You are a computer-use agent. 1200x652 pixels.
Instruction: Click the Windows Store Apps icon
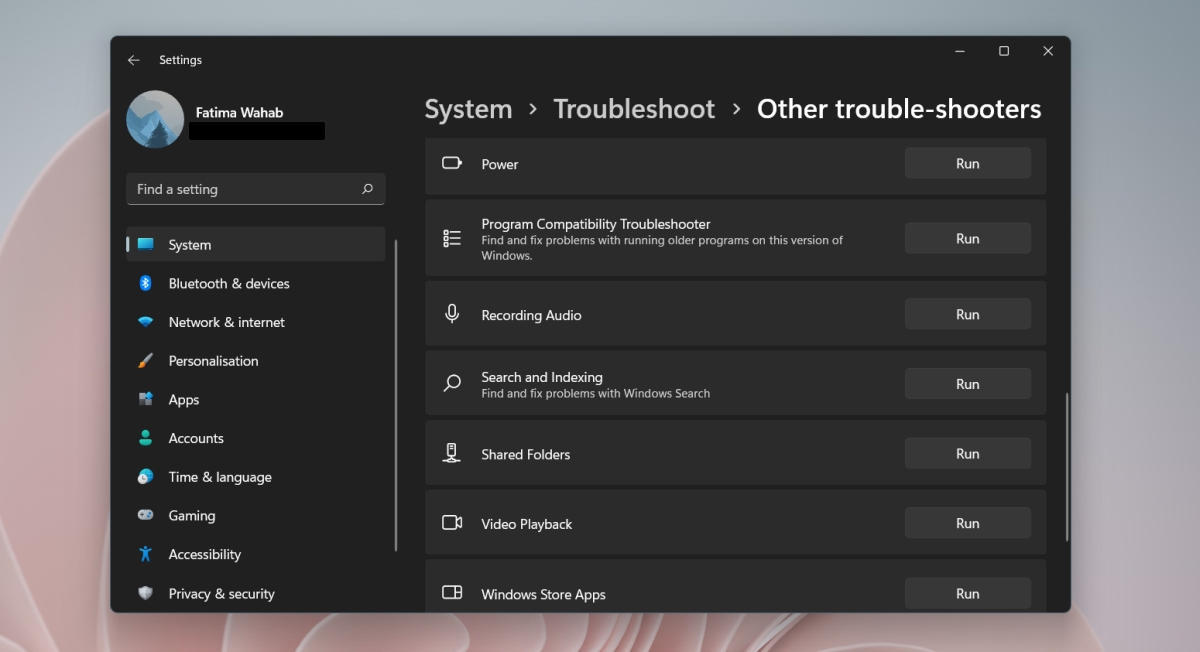point(452,592)
